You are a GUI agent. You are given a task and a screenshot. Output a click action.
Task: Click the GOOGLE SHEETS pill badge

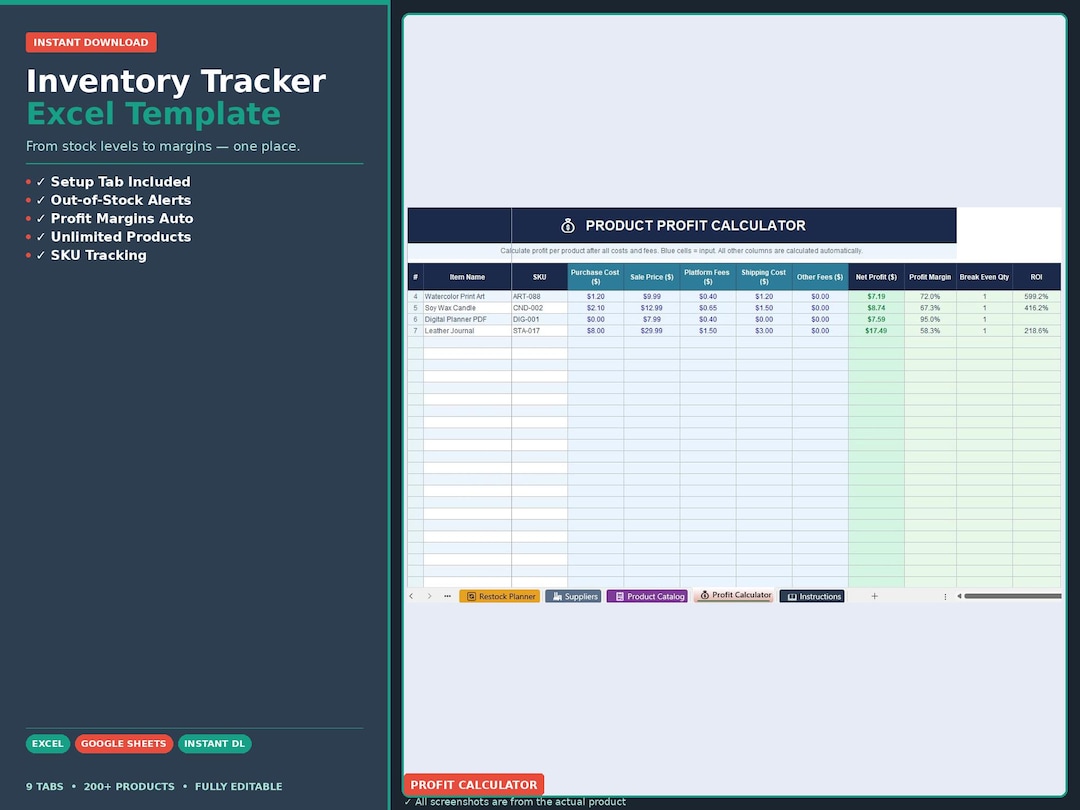click(x=123, y=744)
